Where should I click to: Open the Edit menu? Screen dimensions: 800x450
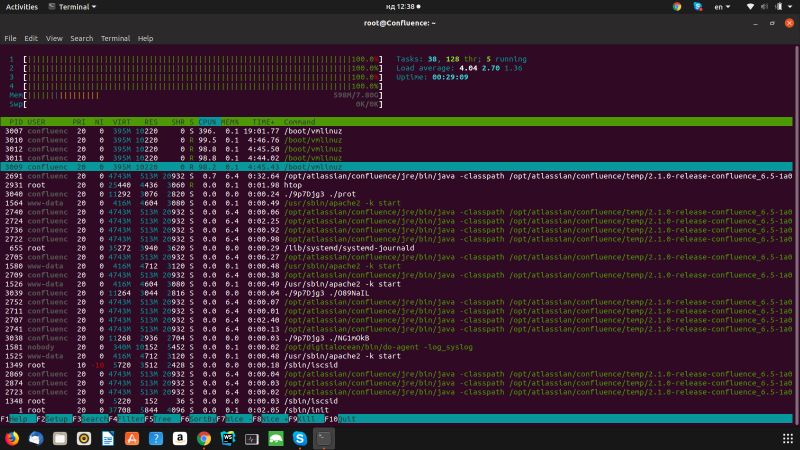click(31, 38)
